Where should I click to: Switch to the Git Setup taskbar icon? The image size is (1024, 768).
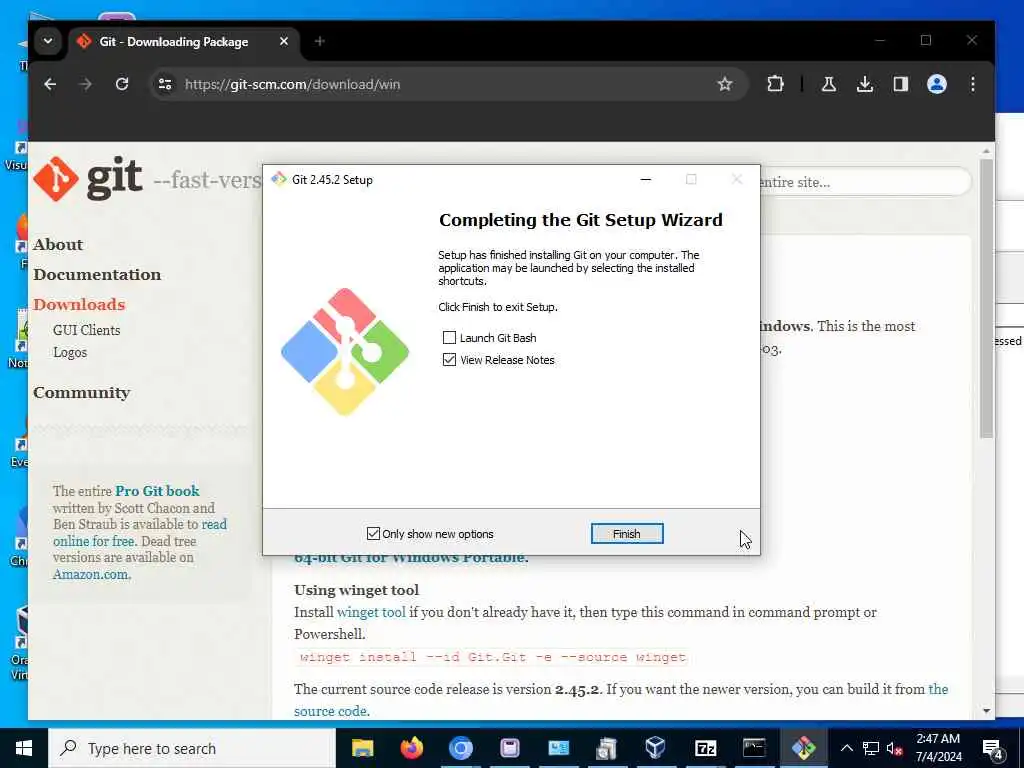tap(803, 748)
